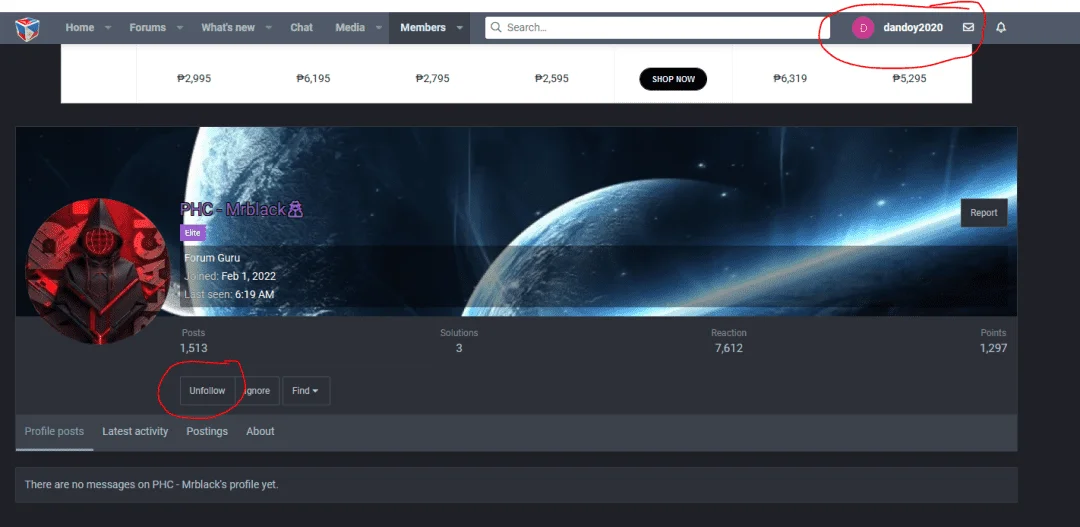Open the alerts bell icon
The height and width of the screenshot is (527, 1080).
pyautogui.click(x=1001, y=28)
